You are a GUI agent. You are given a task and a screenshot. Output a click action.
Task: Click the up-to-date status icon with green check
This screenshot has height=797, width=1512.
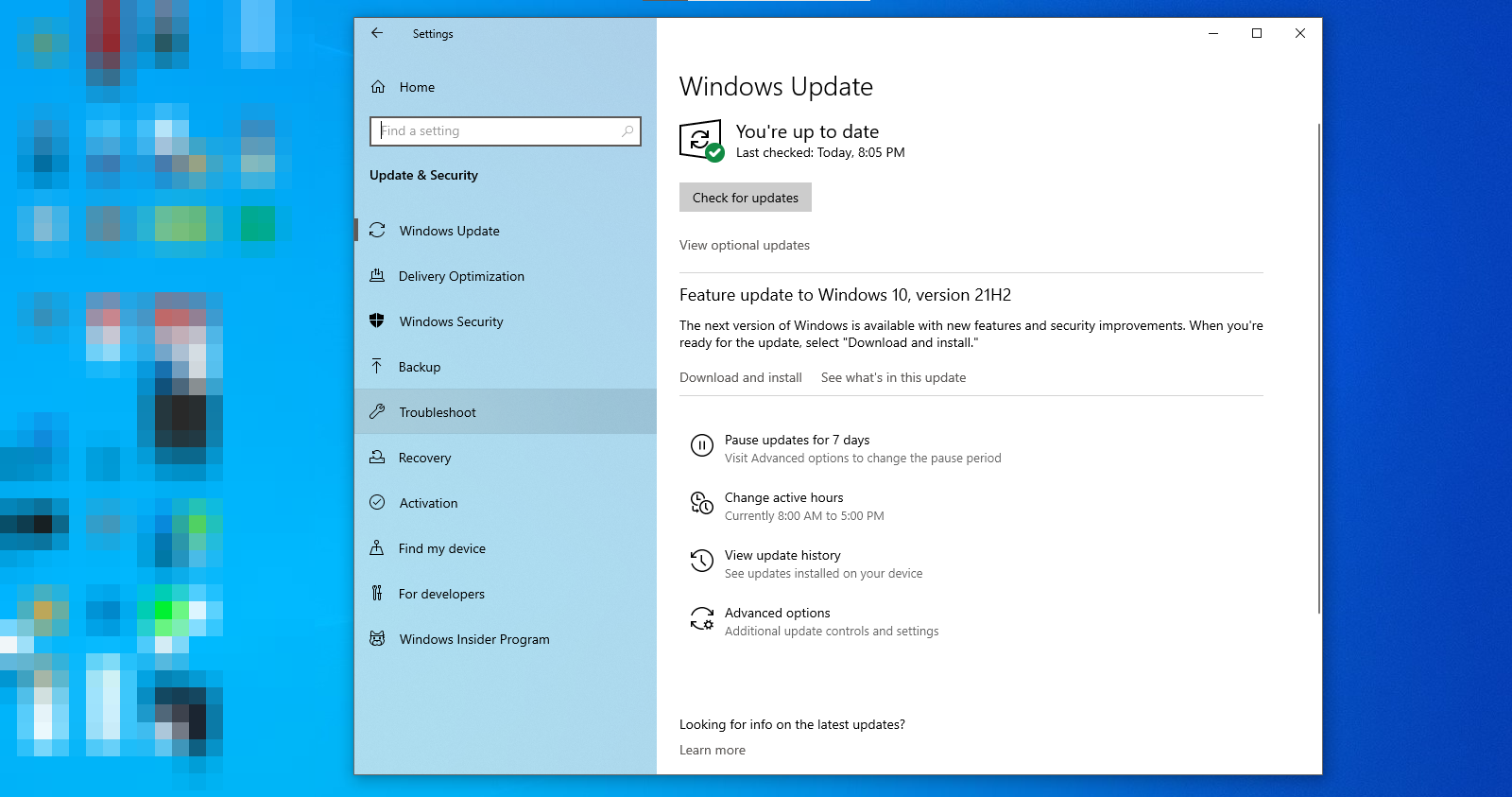click(701, 140)
